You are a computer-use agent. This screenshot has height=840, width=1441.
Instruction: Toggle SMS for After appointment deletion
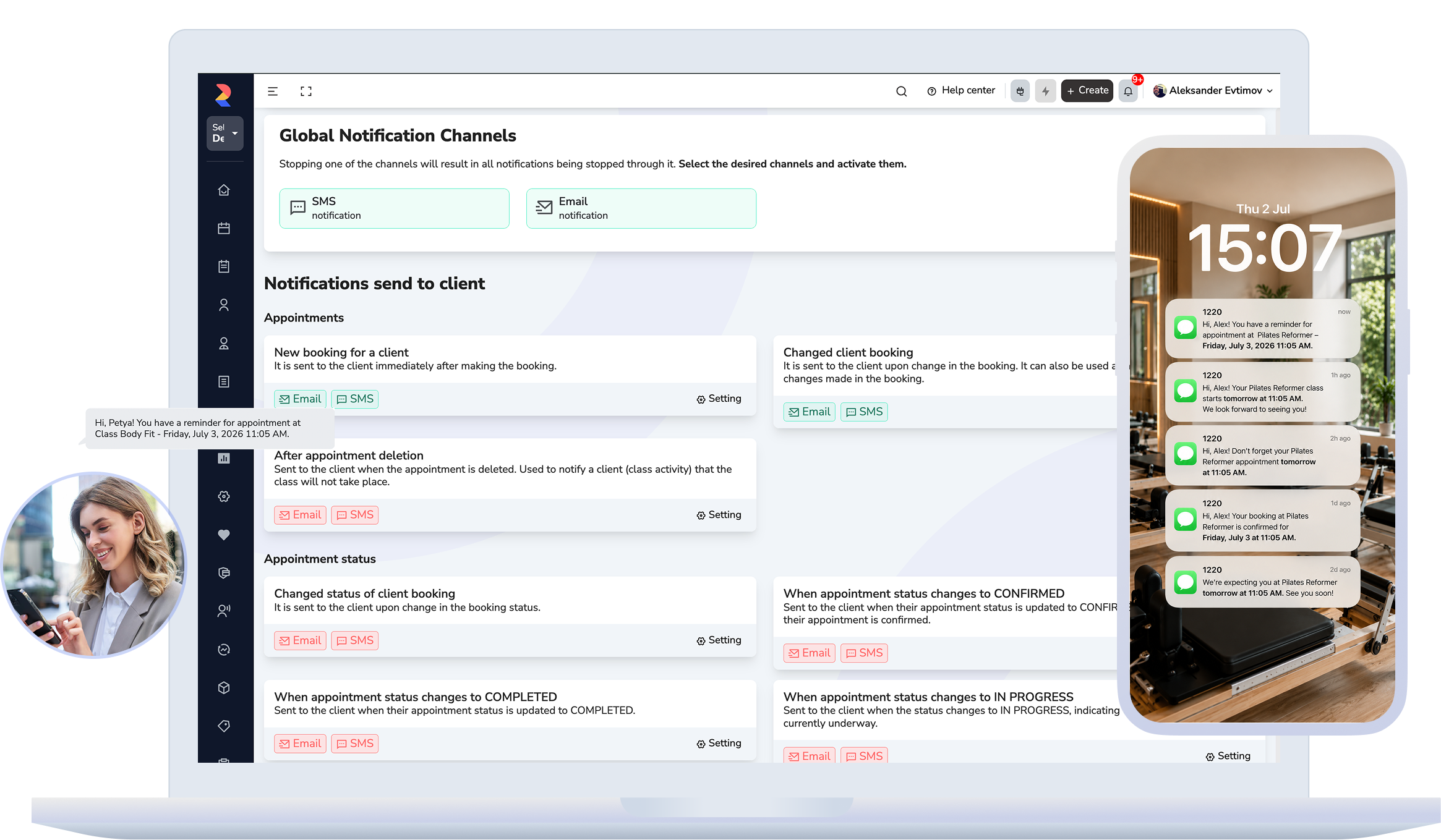point(355,515)
